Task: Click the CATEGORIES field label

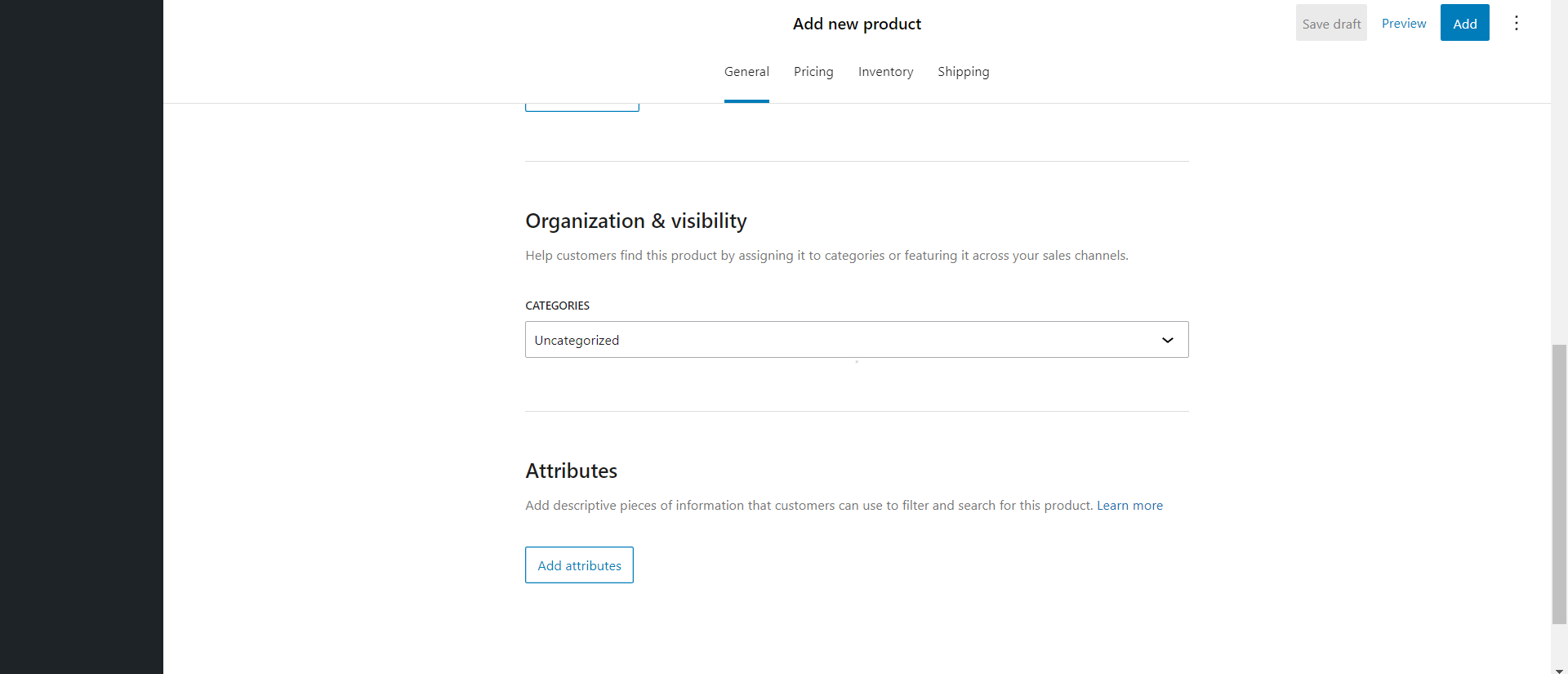Action: click(557, 306)
